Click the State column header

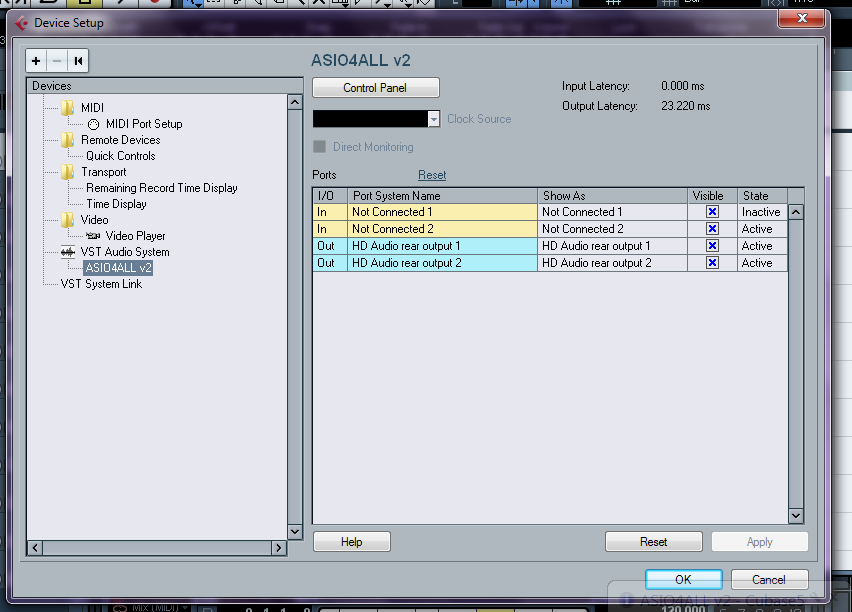click(x=762, y=196)
